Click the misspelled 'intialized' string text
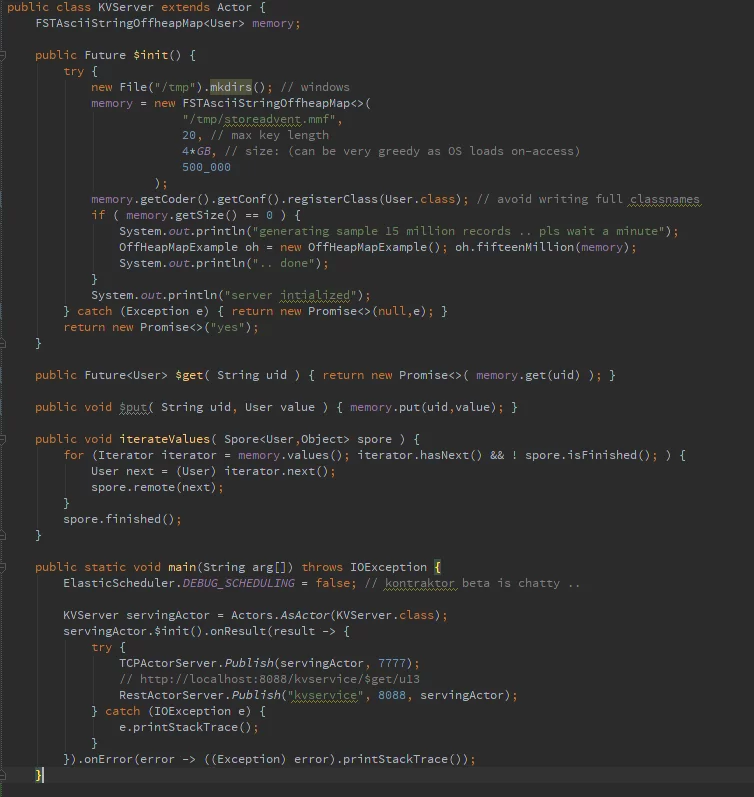The image size is (754, 797). [315, 295]
